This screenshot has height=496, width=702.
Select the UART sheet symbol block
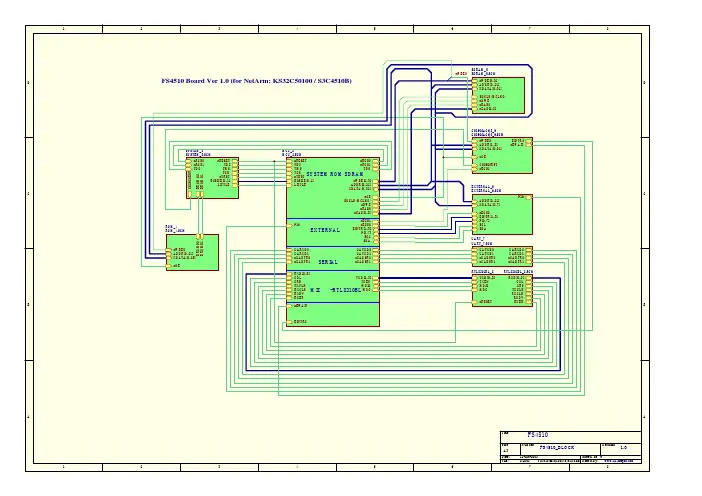(502, 257)
